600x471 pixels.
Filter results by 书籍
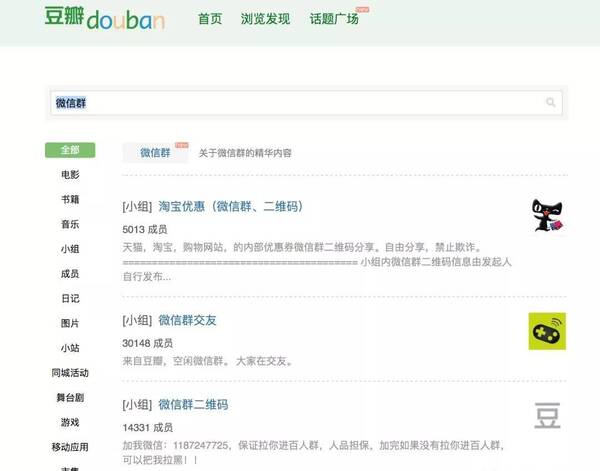70,199
